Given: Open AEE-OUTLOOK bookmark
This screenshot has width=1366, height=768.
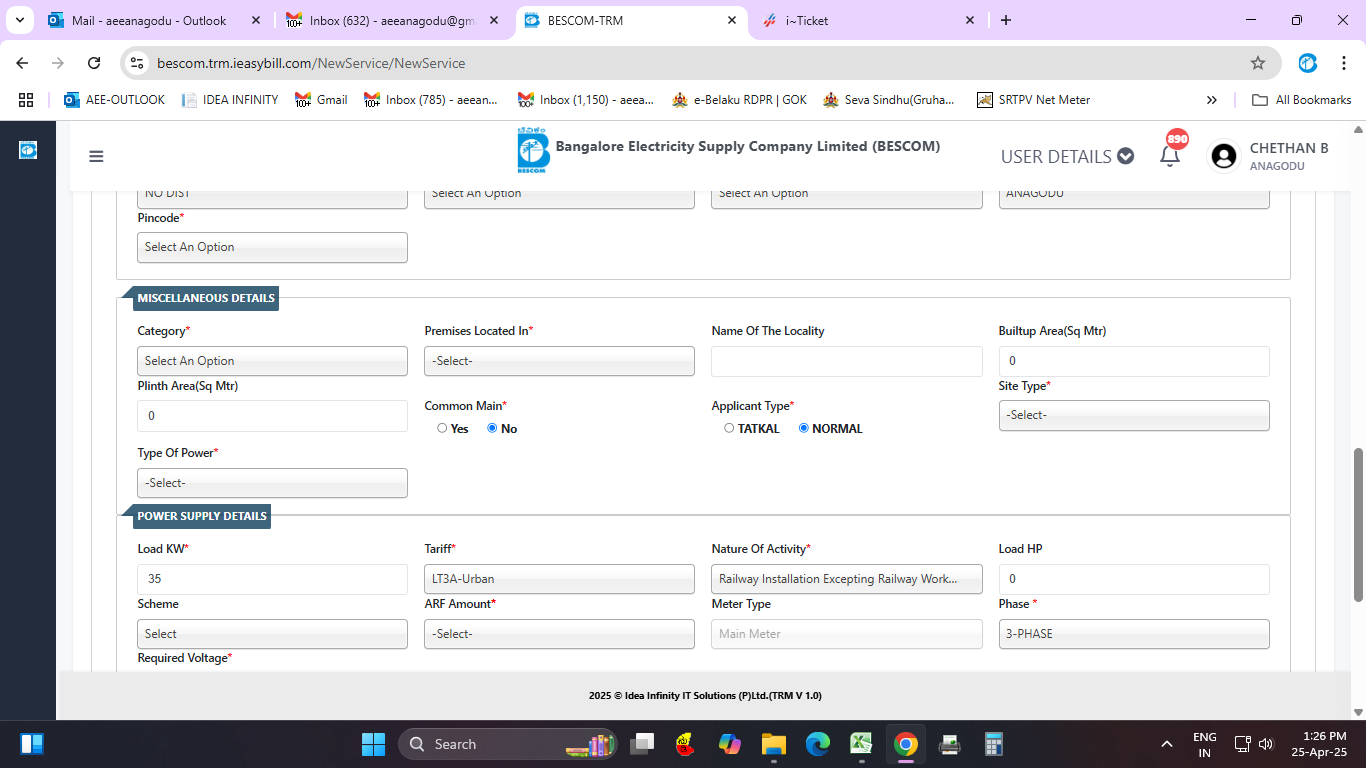Looking at the screenshot, I should click(114, 100).
